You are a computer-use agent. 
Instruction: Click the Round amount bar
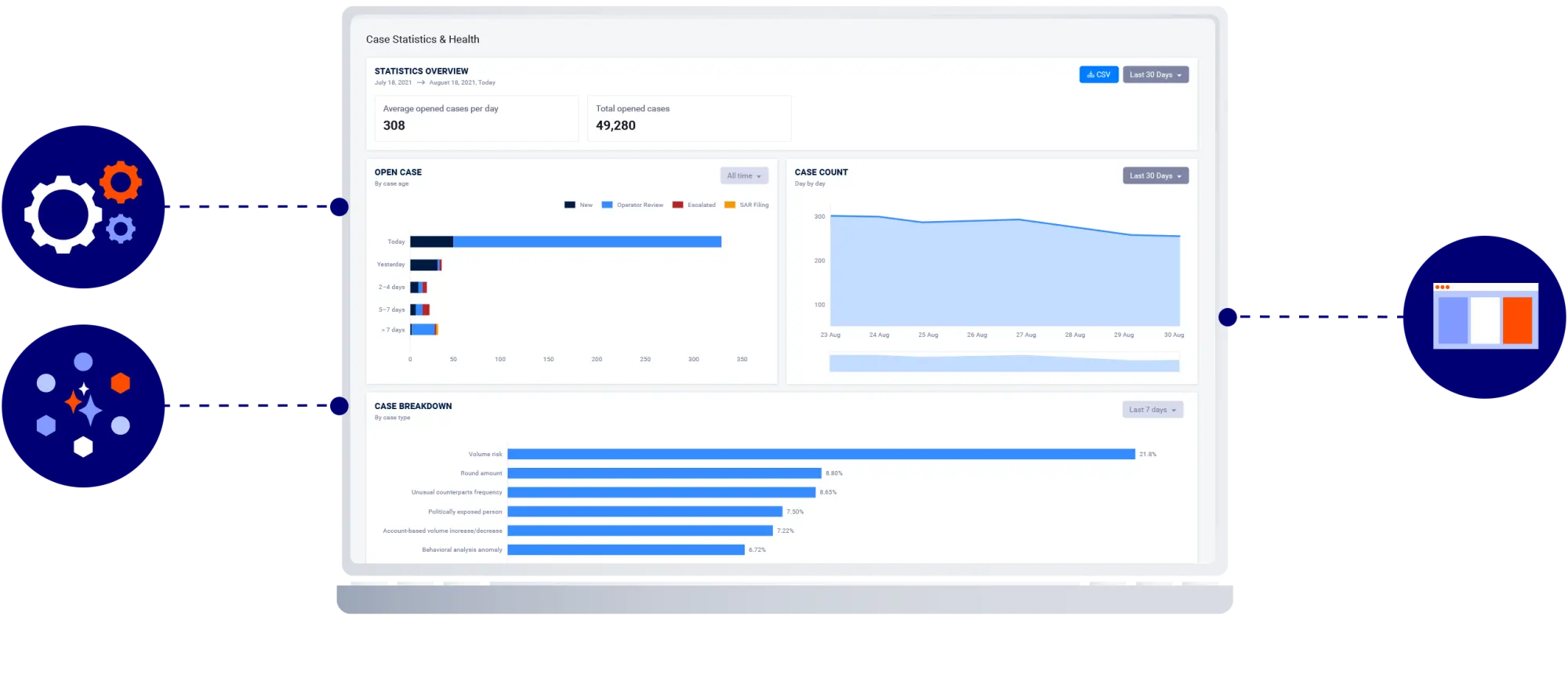pyautogui.click(x=664, y=473)
